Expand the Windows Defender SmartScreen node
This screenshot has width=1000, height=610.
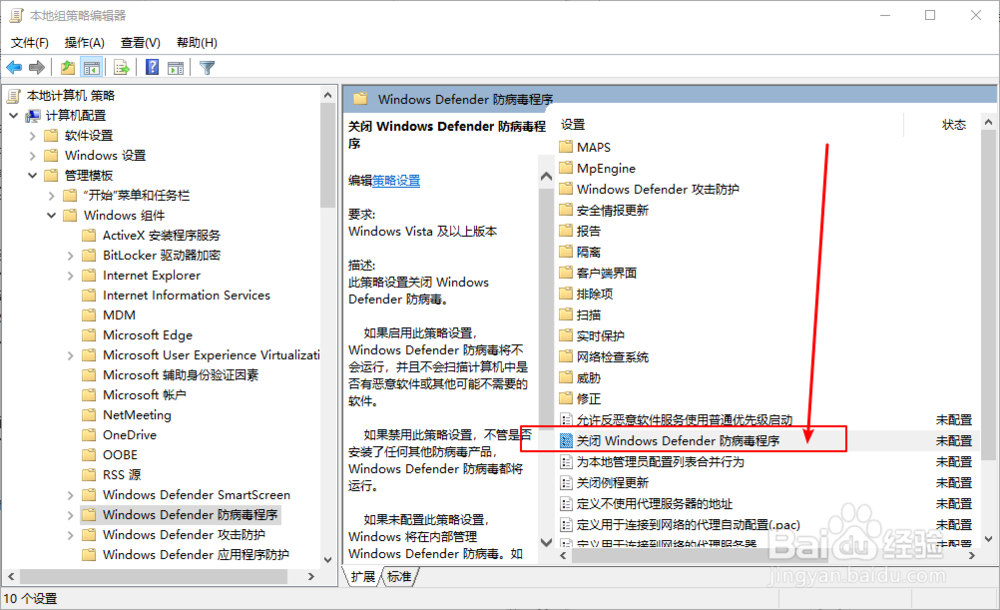(71, 495)
